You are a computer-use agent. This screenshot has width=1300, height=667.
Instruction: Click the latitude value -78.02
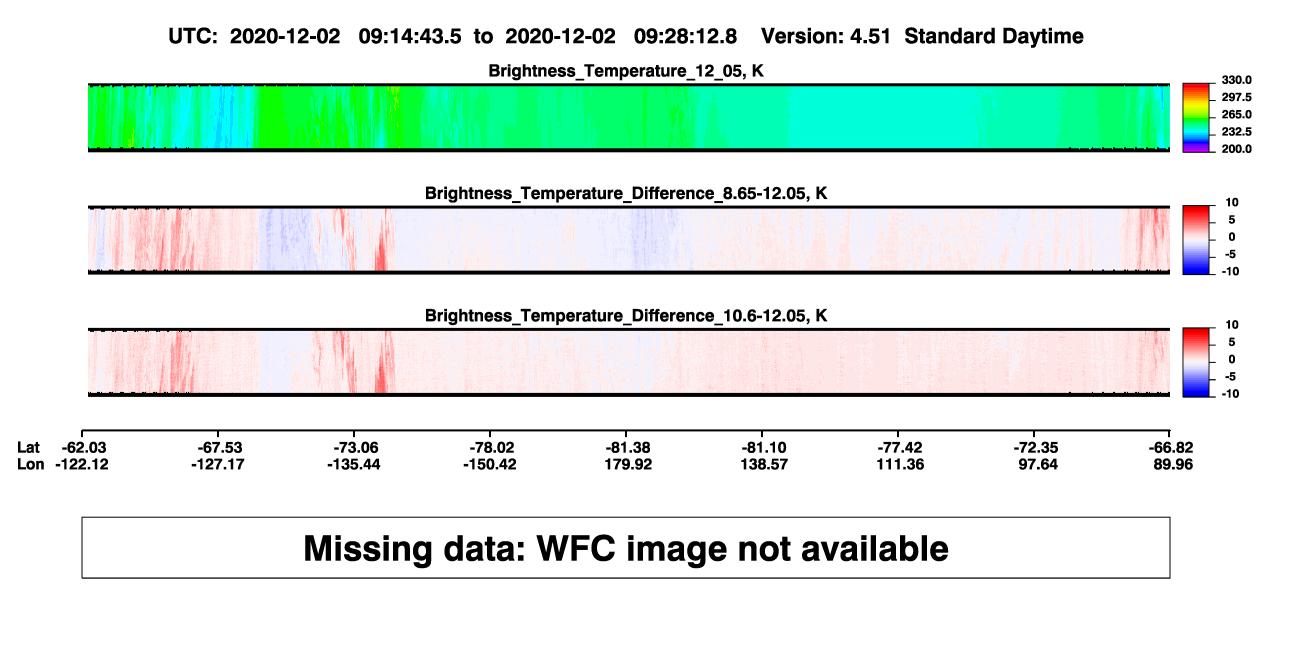tap(490, 447)
